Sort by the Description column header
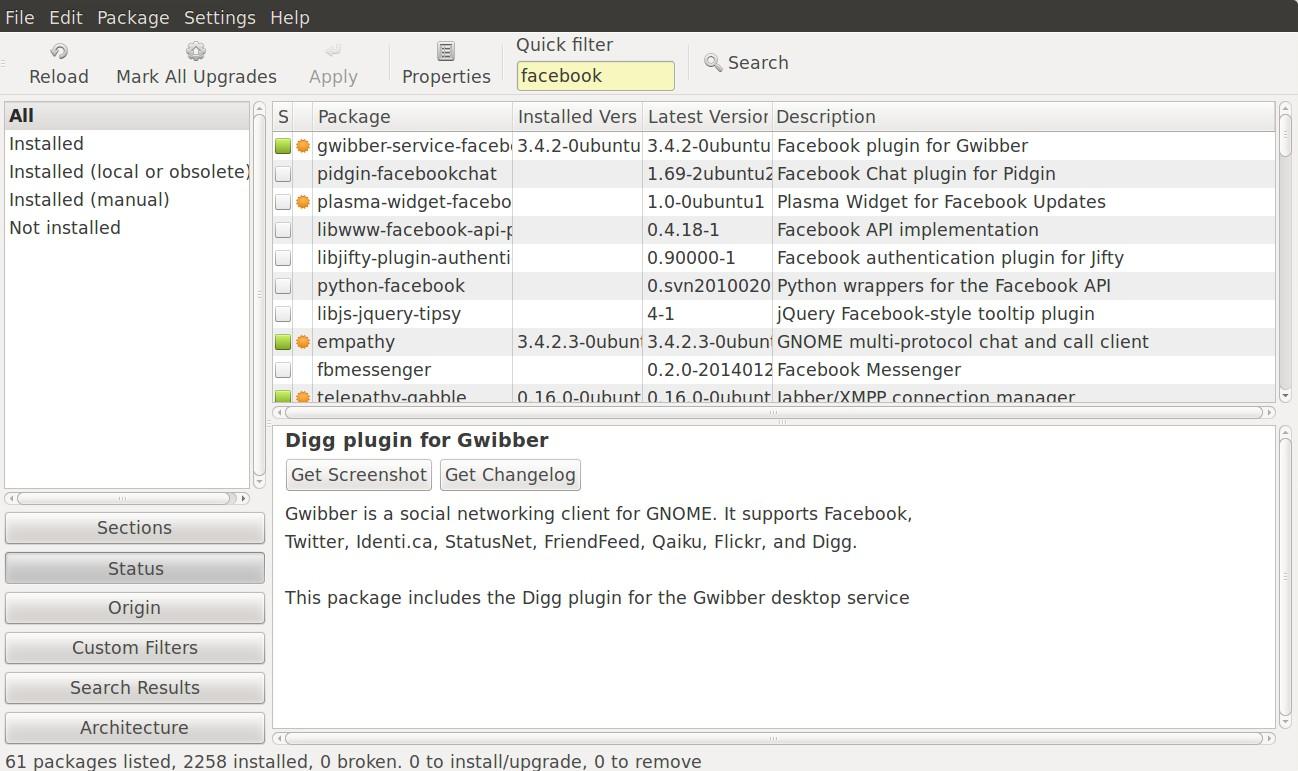This screenshot has width=1298, height=771. click(x=1023, y=117)
